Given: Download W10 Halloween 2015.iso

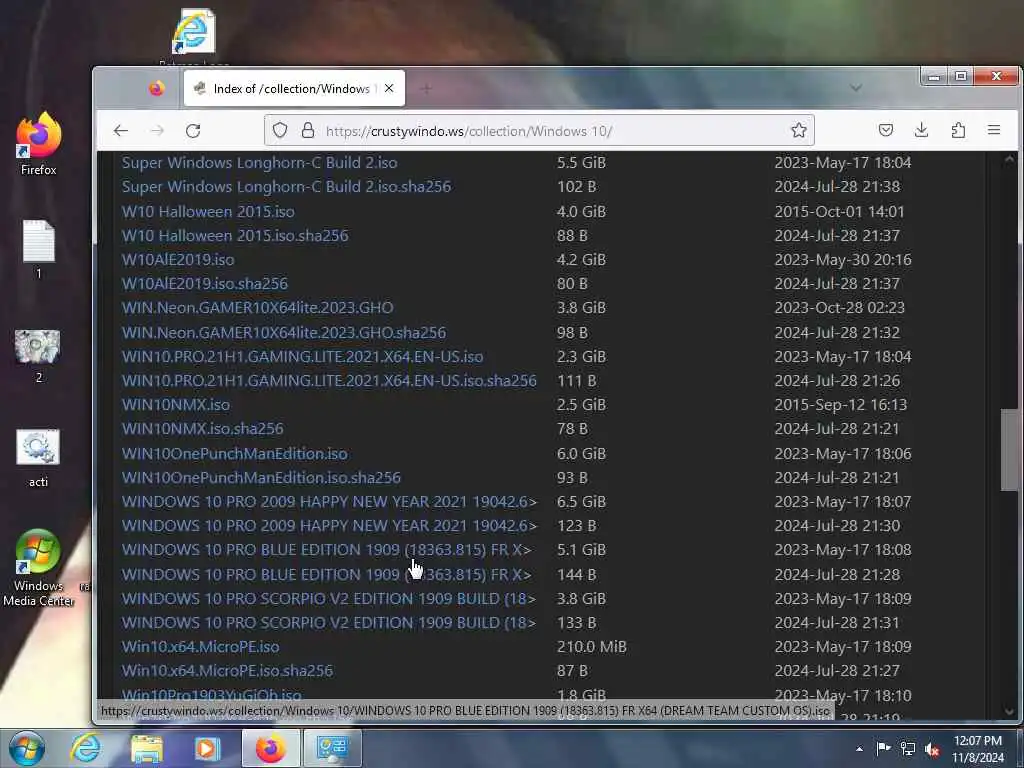Looking at the screenshot, I should pos(208,212).
